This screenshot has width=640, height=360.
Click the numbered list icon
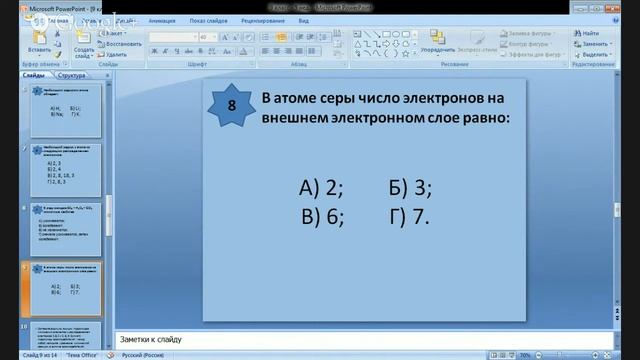pos(281,38)
